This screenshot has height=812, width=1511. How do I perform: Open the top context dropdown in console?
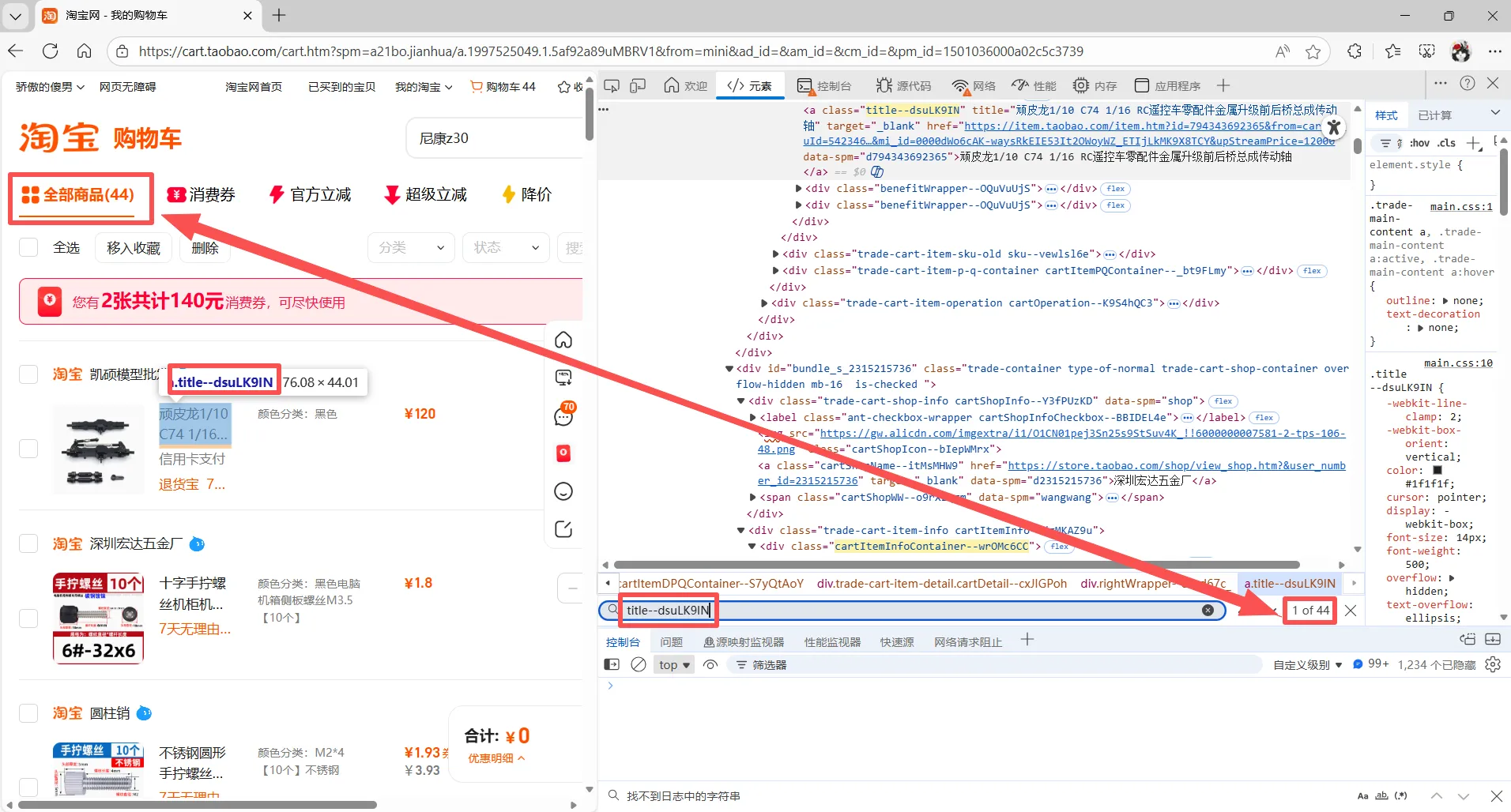674,665
